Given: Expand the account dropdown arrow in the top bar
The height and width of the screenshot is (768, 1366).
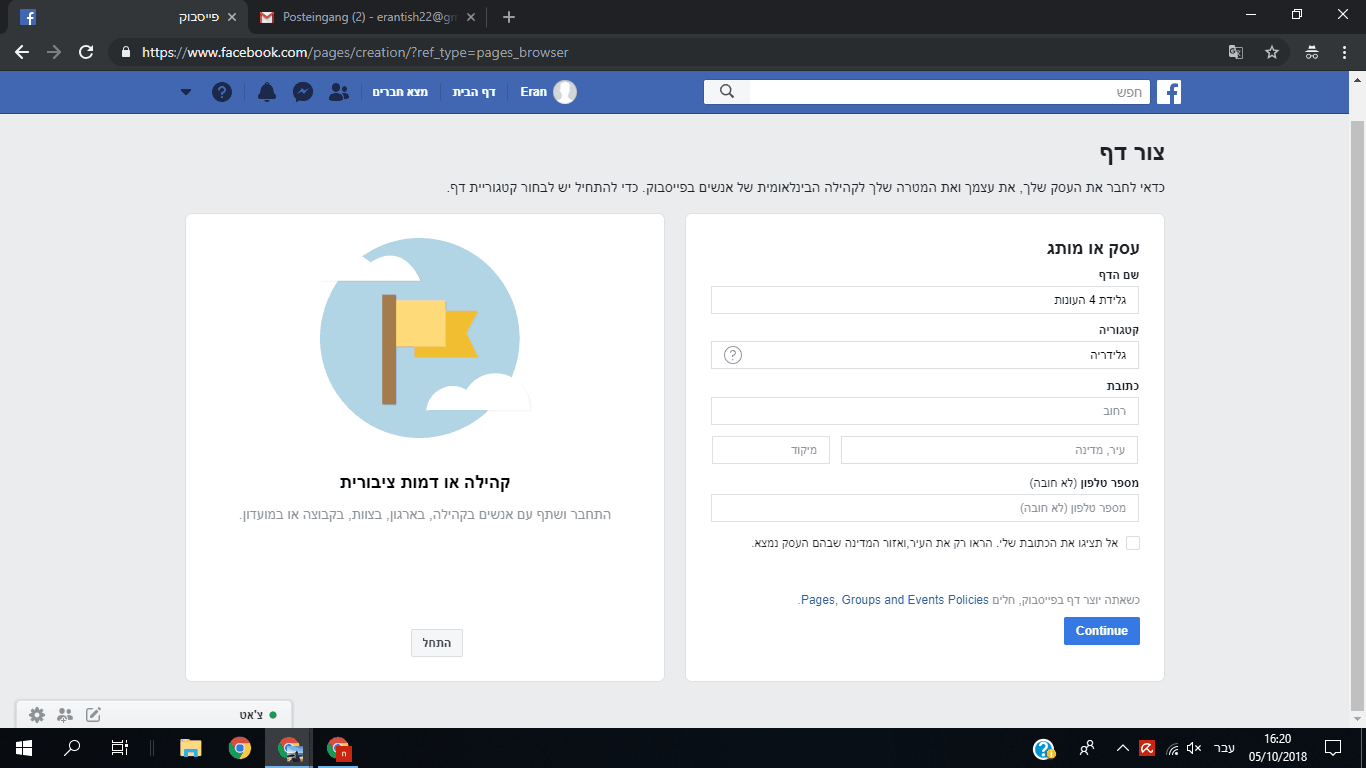Looking at the screenshot, I should pos(186,92).
